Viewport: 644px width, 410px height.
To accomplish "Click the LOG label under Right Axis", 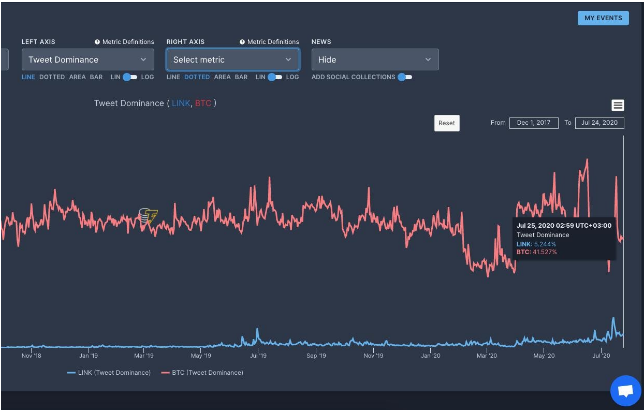I will [292, 77].
